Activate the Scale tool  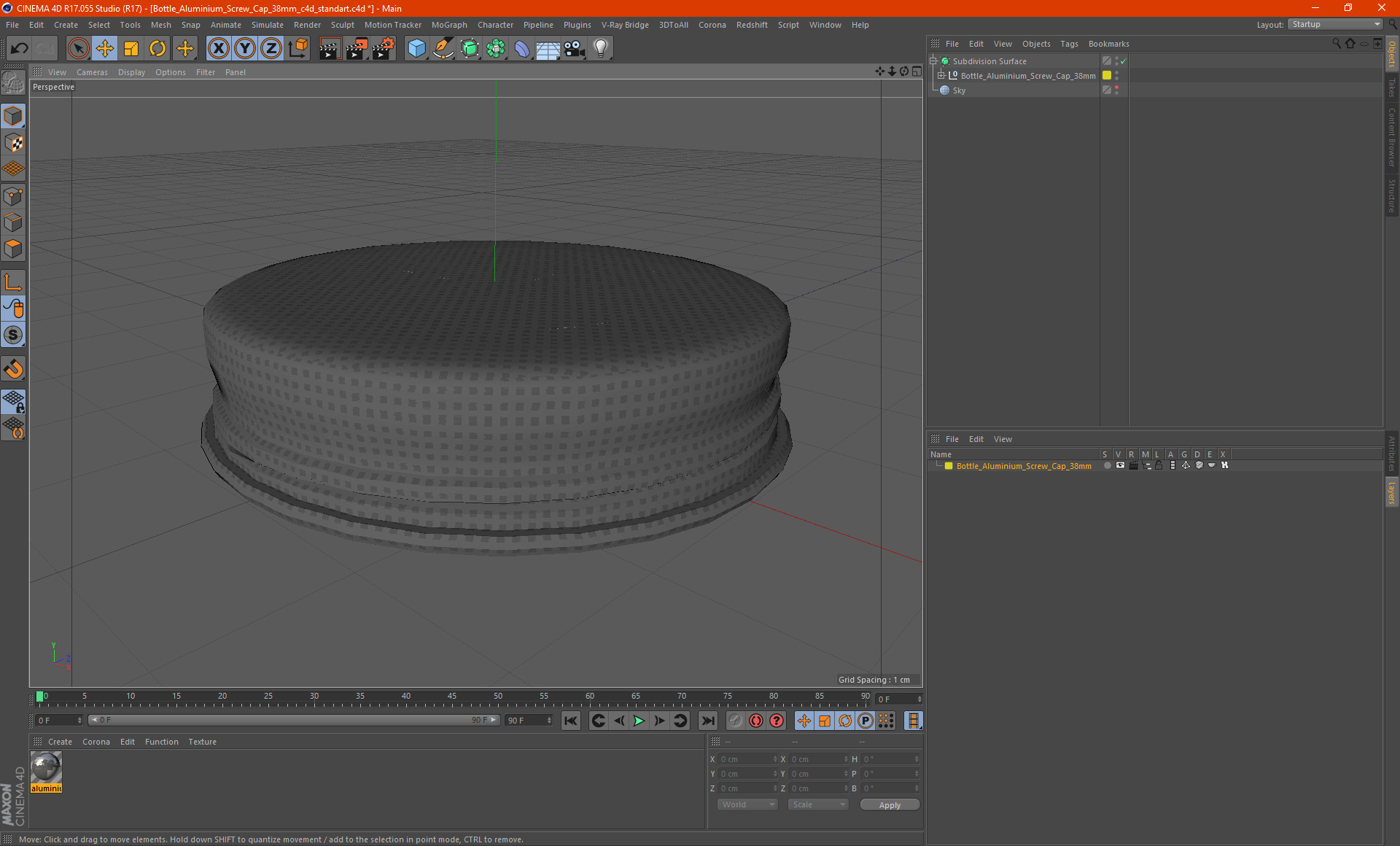131,49
